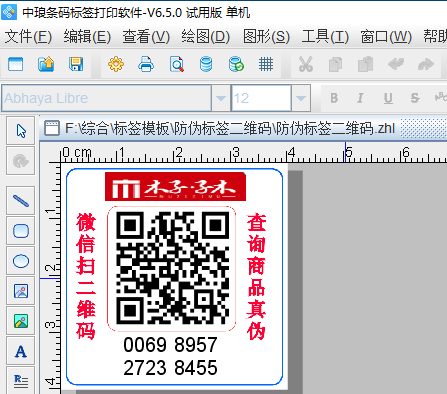Open the 窗口(W) menu

click(386, 36)
